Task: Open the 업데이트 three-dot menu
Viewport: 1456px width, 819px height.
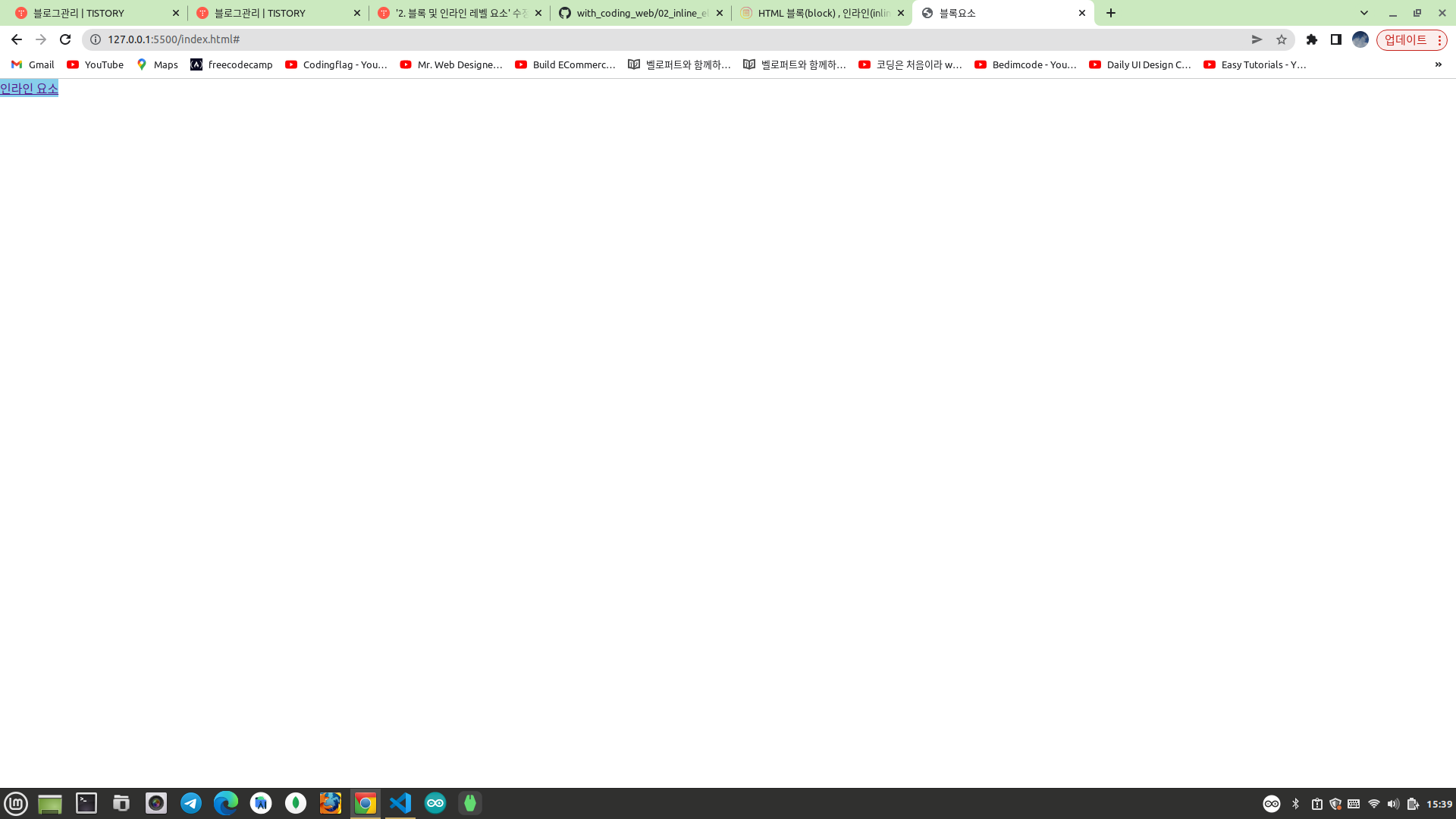Action: point(1439,39)
